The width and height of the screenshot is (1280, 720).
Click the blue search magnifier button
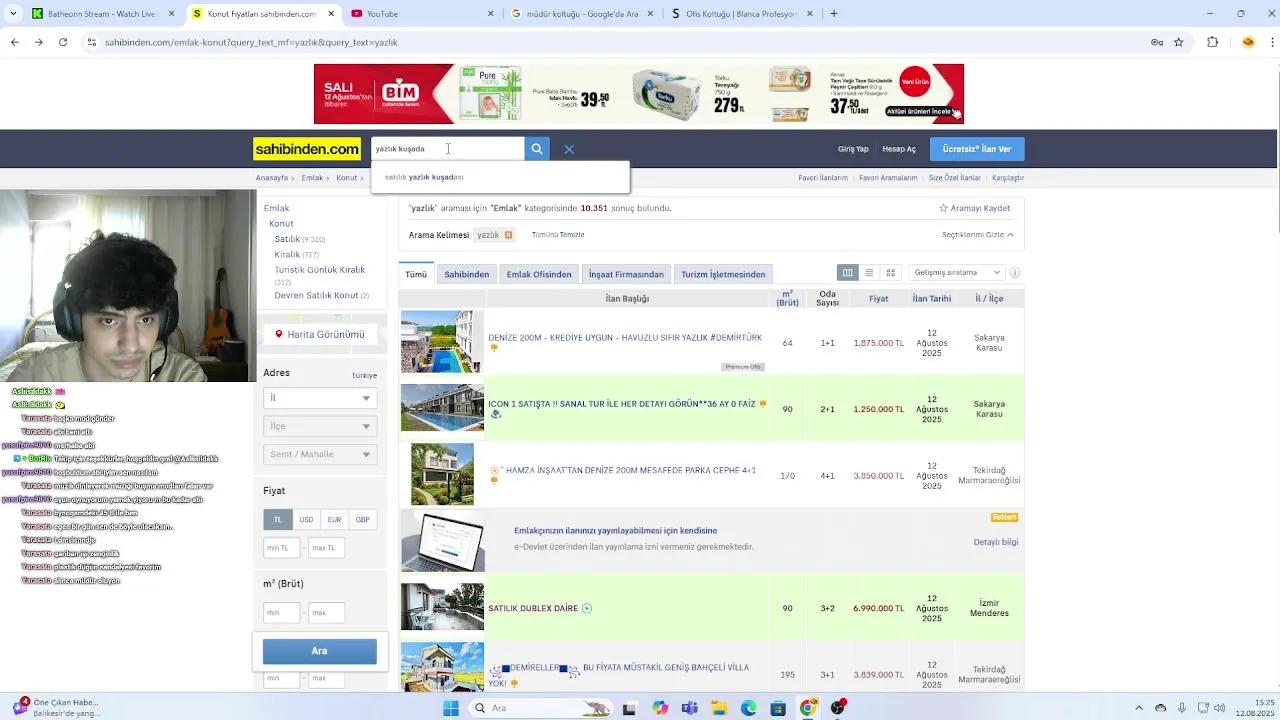coord(537,149)
